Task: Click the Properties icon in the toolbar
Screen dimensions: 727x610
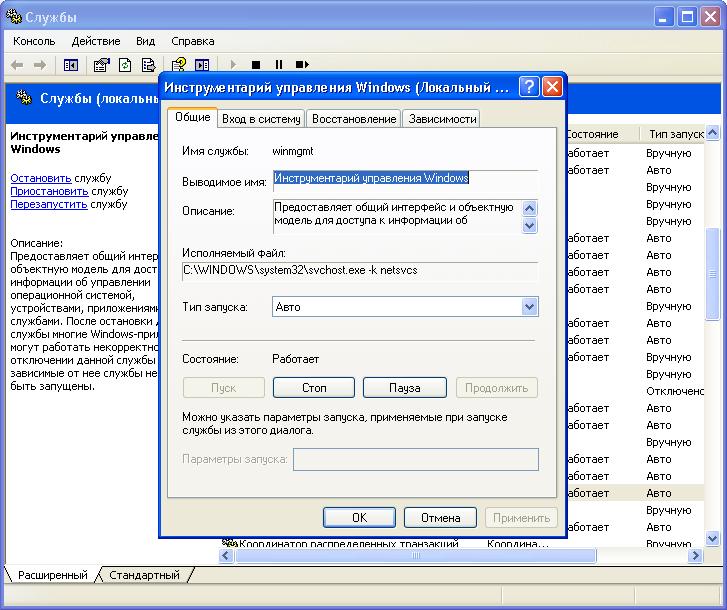Action: click(x=101, y=65)
